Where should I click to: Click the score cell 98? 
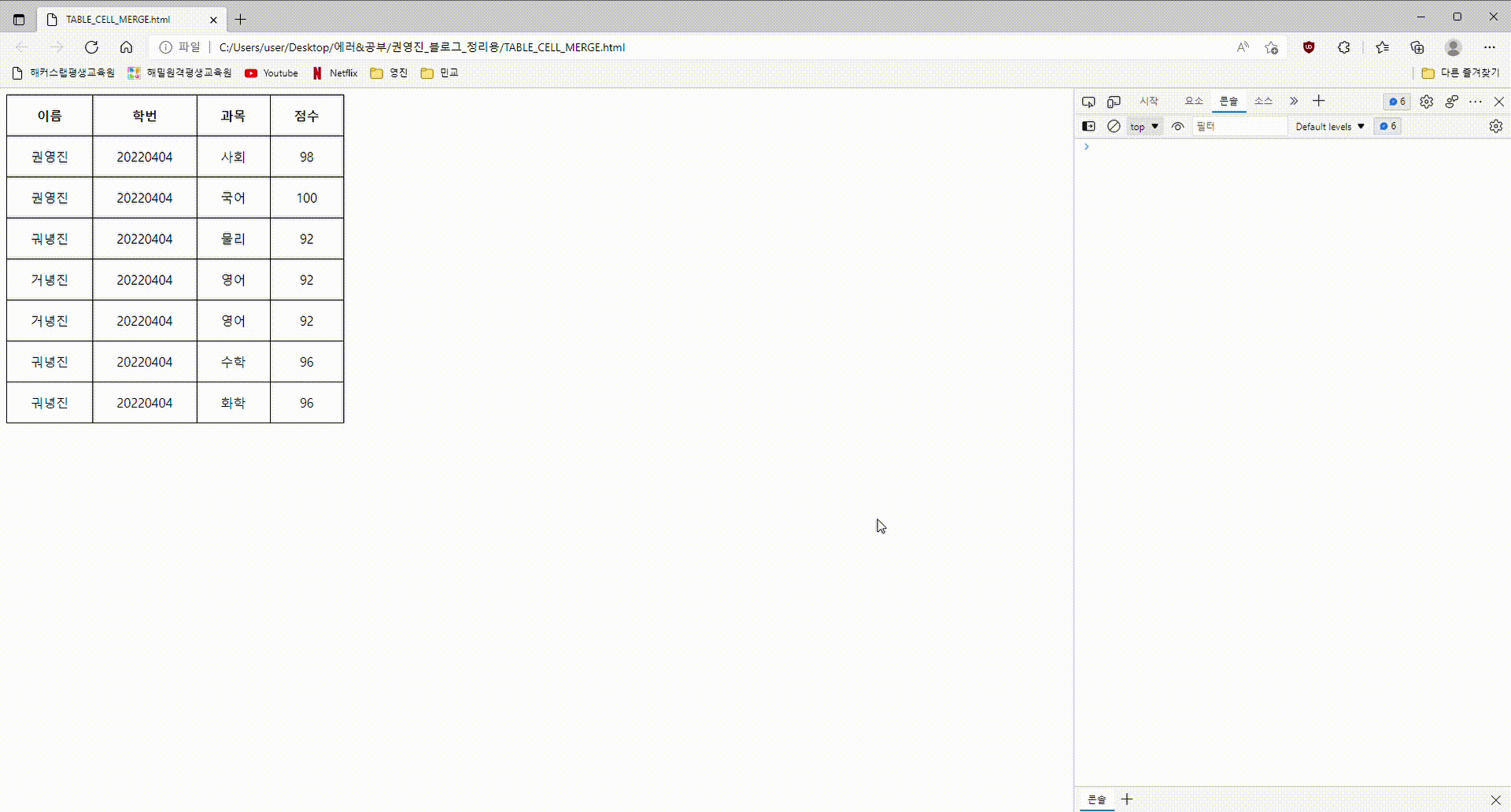[307, 157]
